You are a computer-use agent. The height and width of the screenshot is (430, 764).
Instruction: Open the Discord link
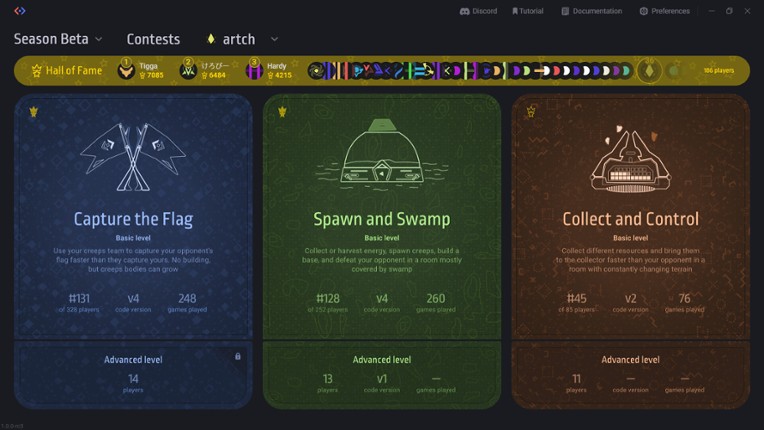[478, 11]
